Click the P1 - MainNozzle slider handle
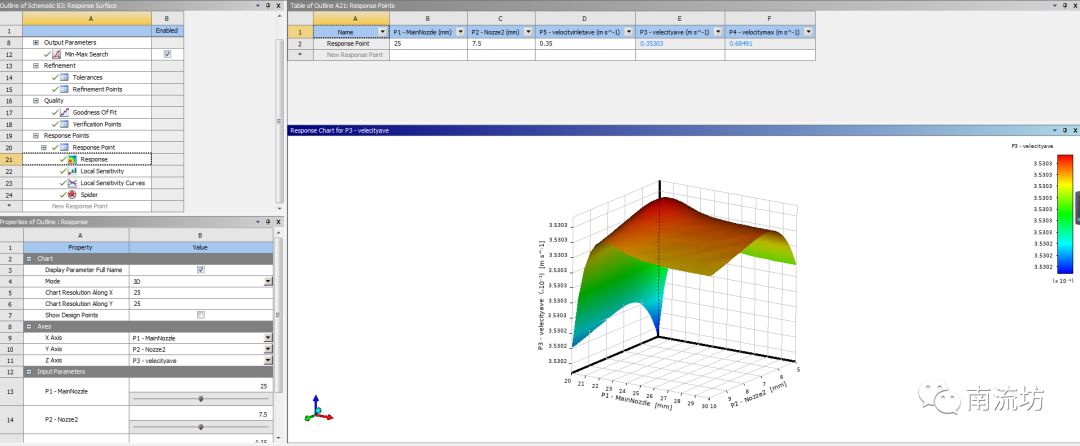The width and height of the screenshot is (1080, 446). [201, 398]
